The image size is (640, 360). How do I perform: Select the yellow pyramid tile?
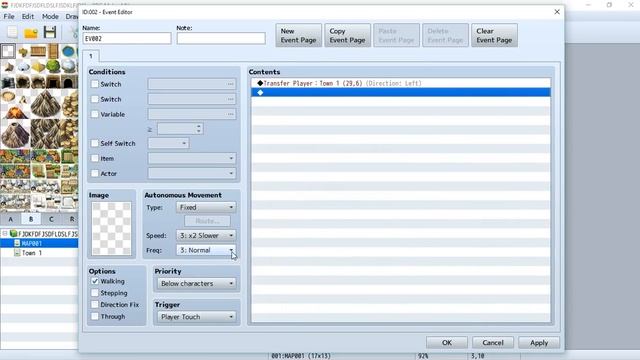38,66
